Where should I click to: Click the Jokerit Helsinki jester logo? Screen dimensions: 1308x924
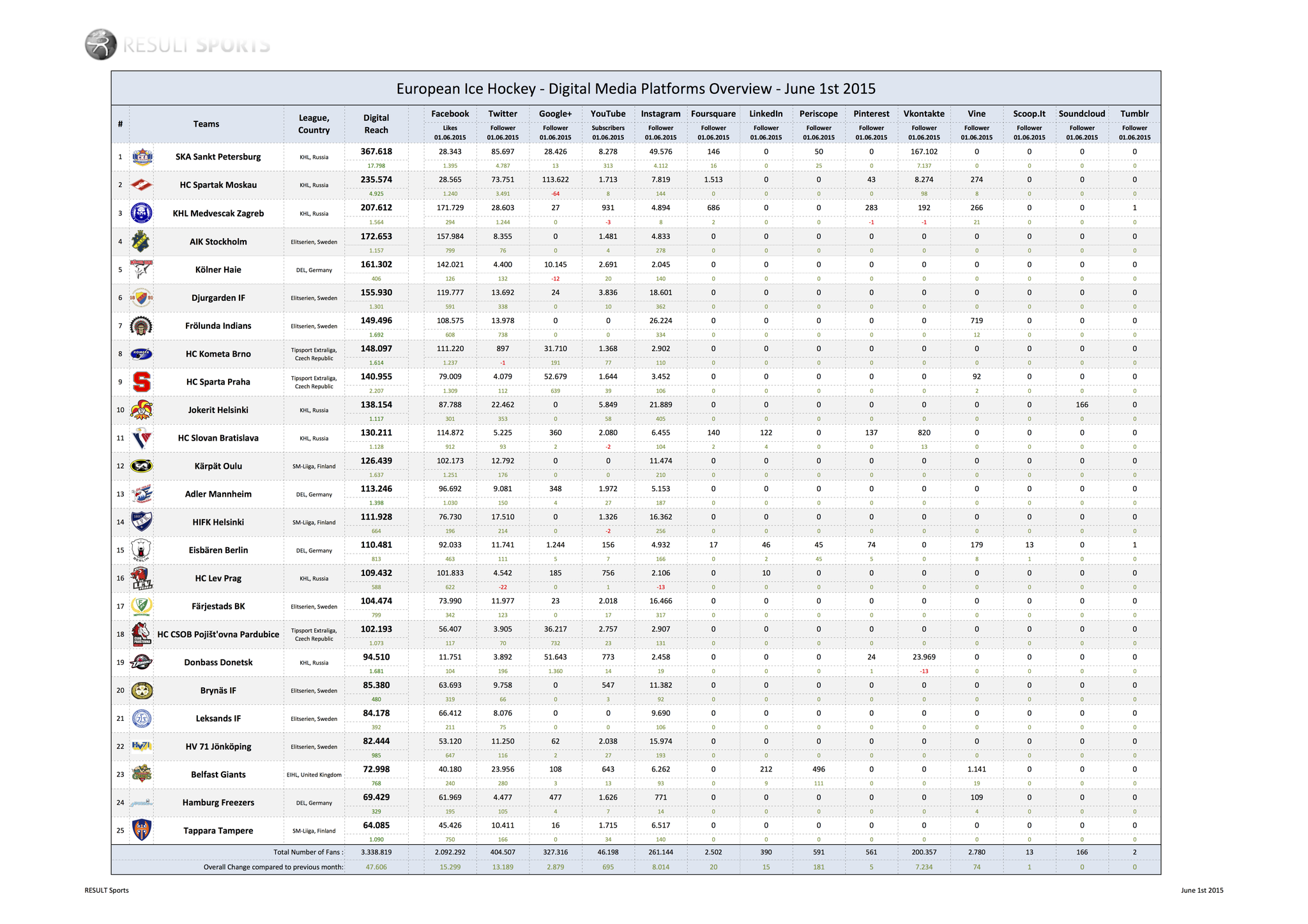141,410
